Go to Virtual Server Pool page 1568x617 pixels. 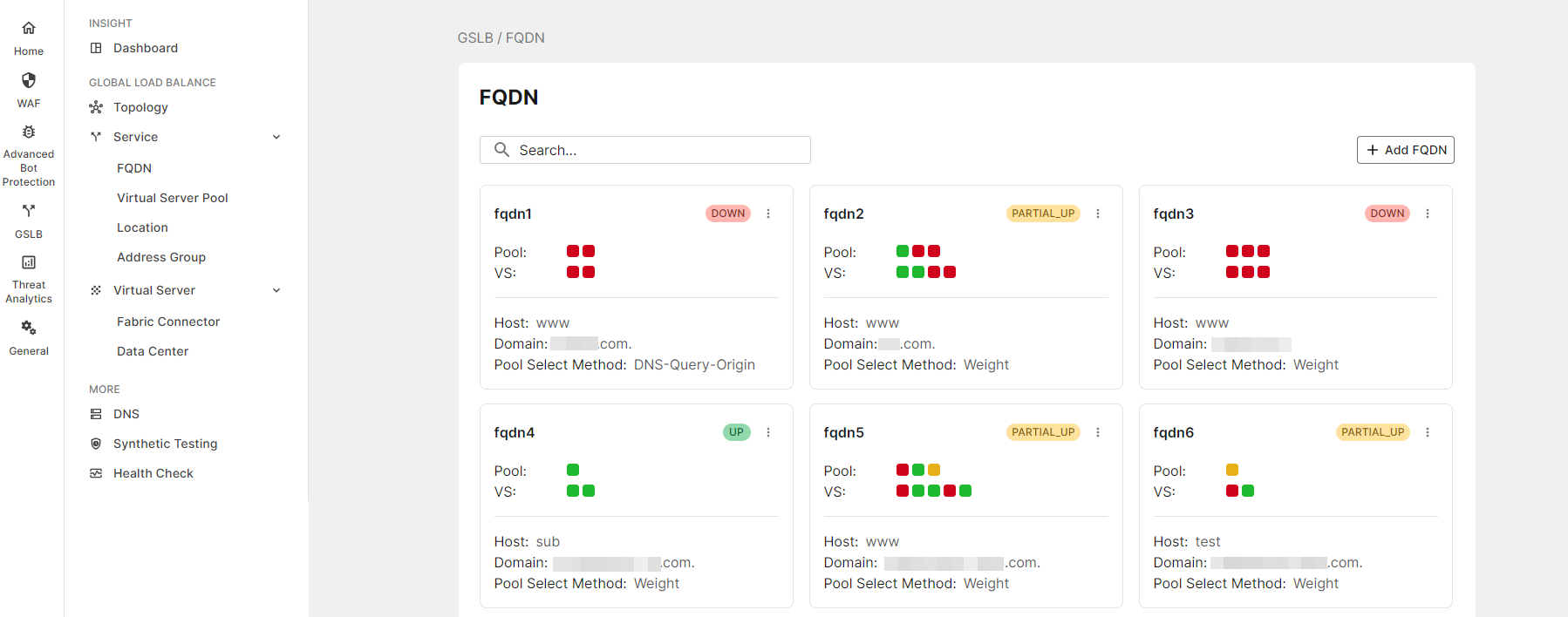[x=173, y=198]
